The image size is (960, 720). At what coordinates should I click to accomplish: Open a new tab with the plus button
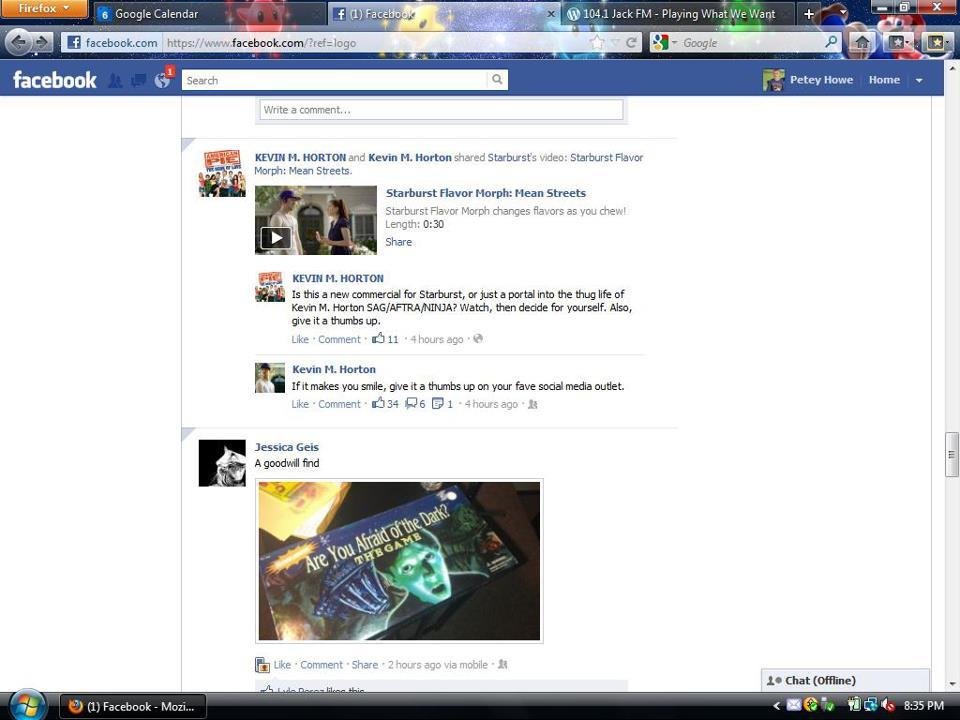click(x=809, y=14)
